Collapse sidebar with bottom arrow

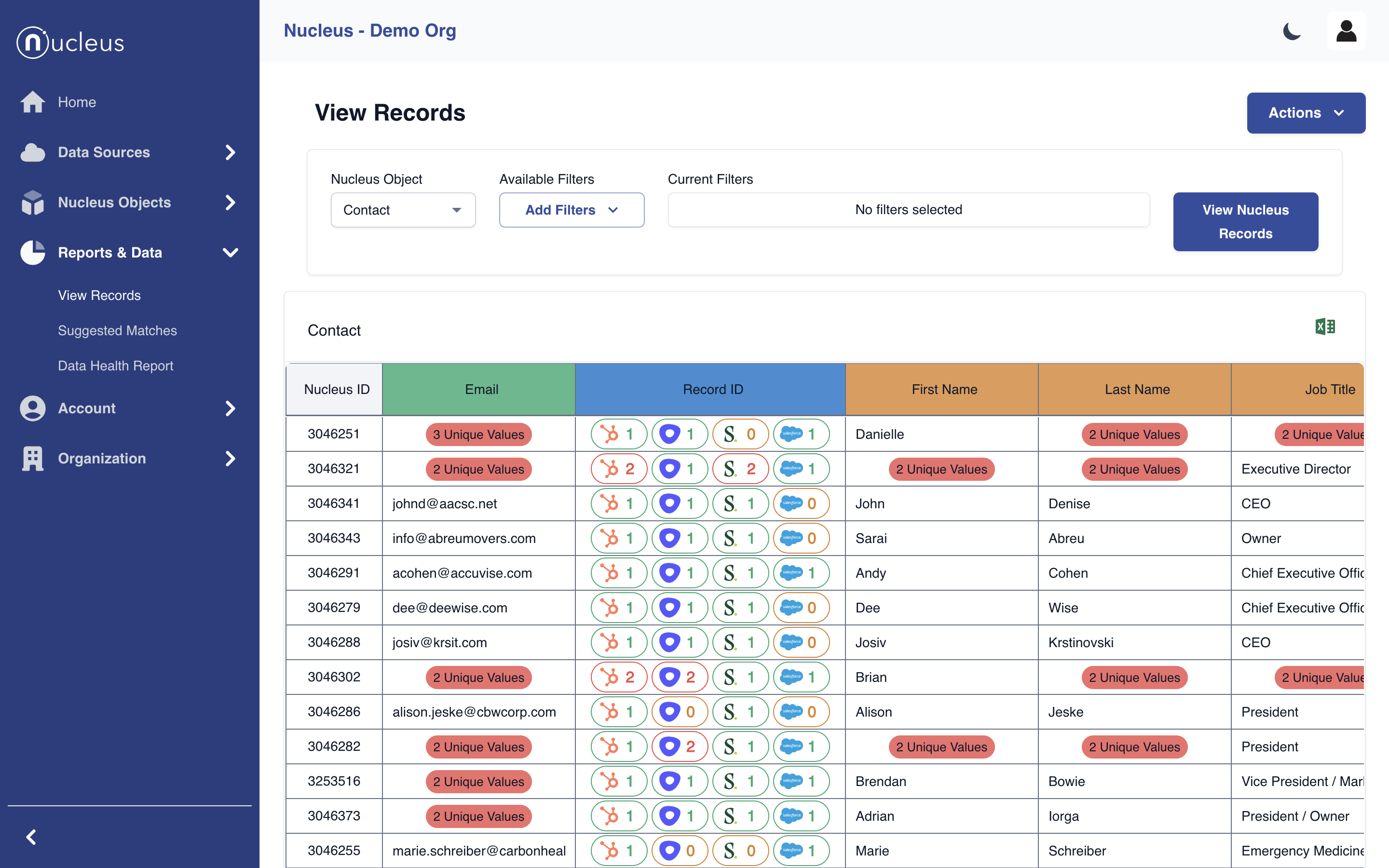(x=31, y=837)
